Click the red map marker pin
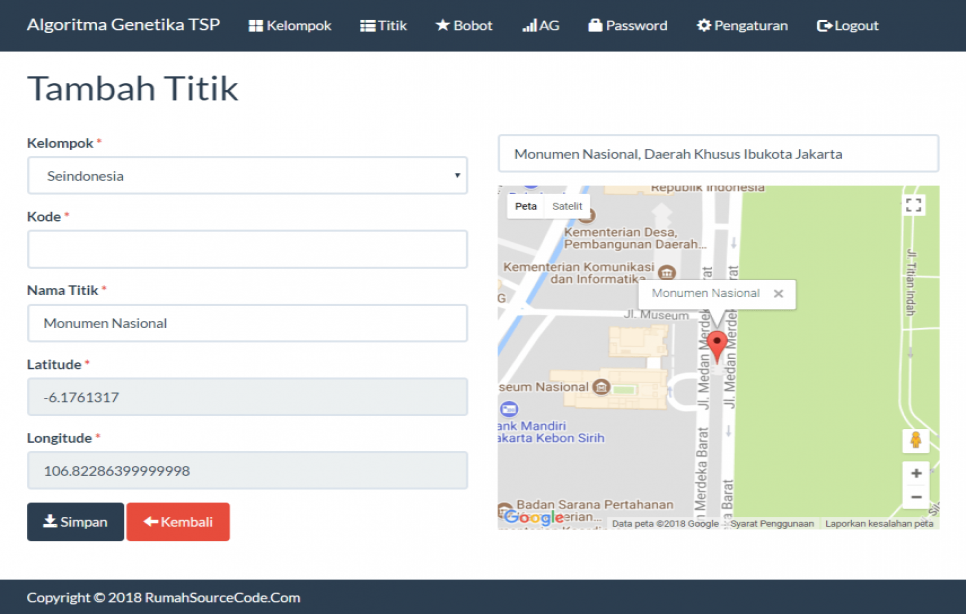Screen dimensions: 966x614 pos(716,345)
